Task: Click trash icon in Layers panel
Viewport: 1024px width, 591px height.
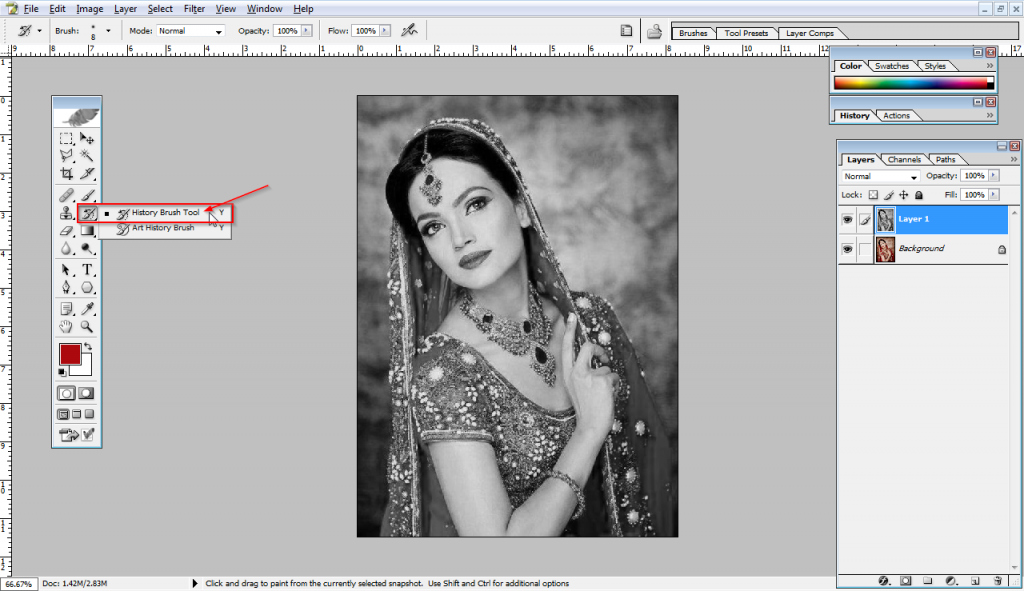Action: pos(997,581)
